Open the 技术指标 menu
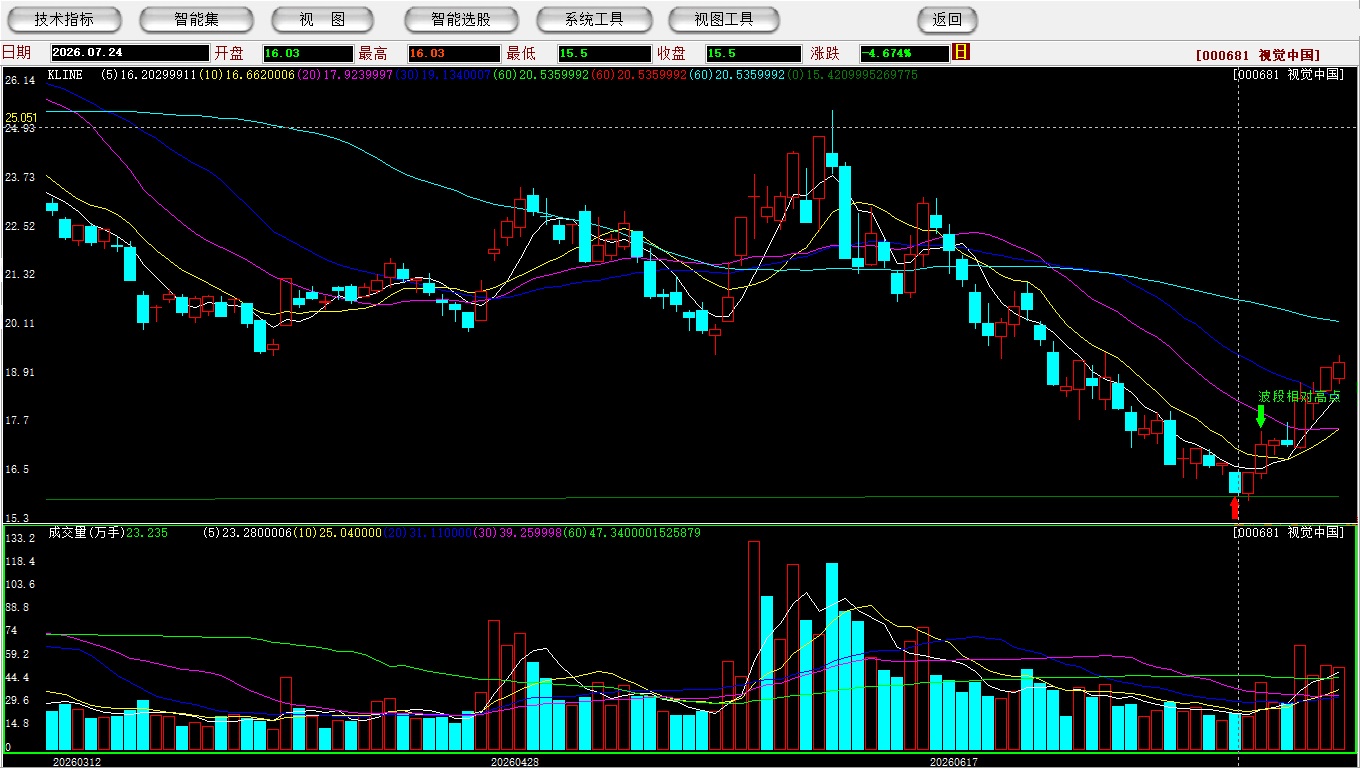 click(64, 19)
